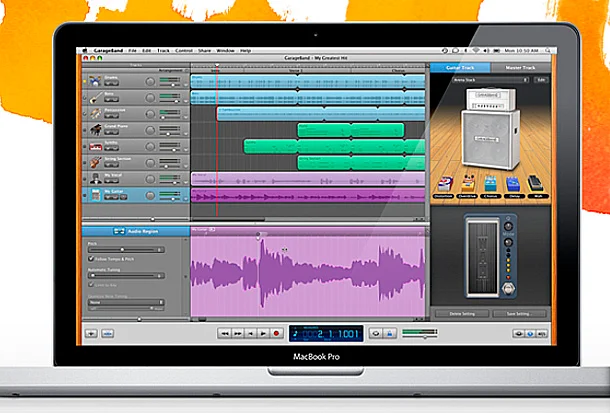
Task: Switch to the Guitar Track tab
Action: [x=460, y=68]
